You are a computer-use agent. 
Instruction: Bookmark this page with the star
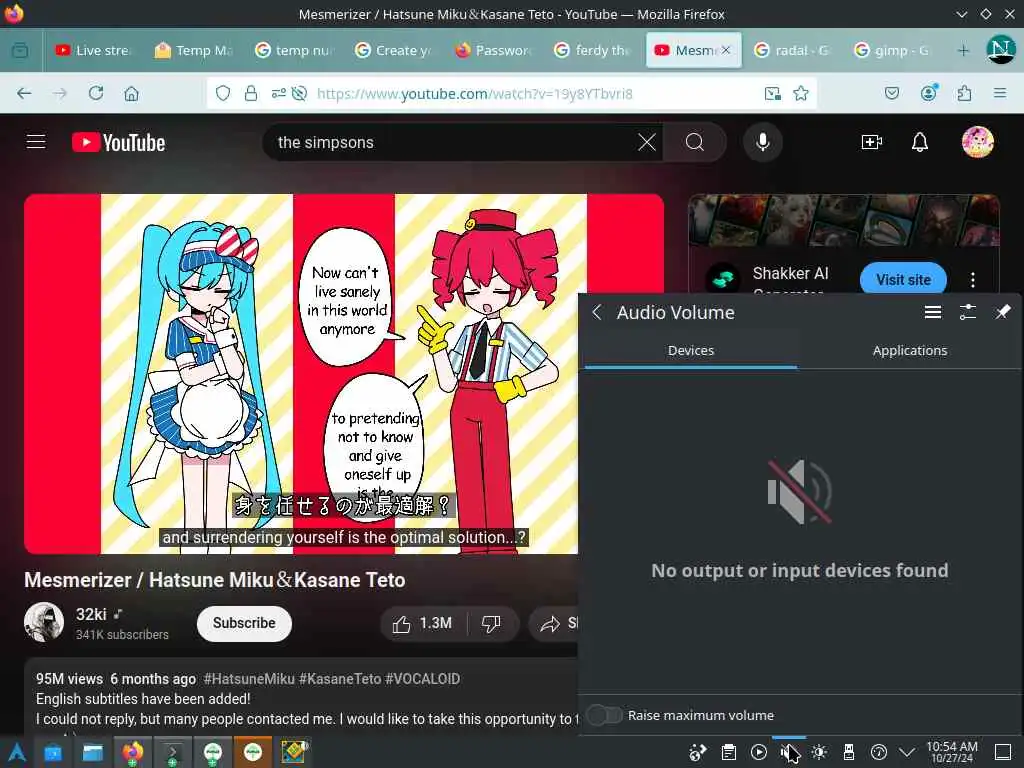click(x=801, y=93)
